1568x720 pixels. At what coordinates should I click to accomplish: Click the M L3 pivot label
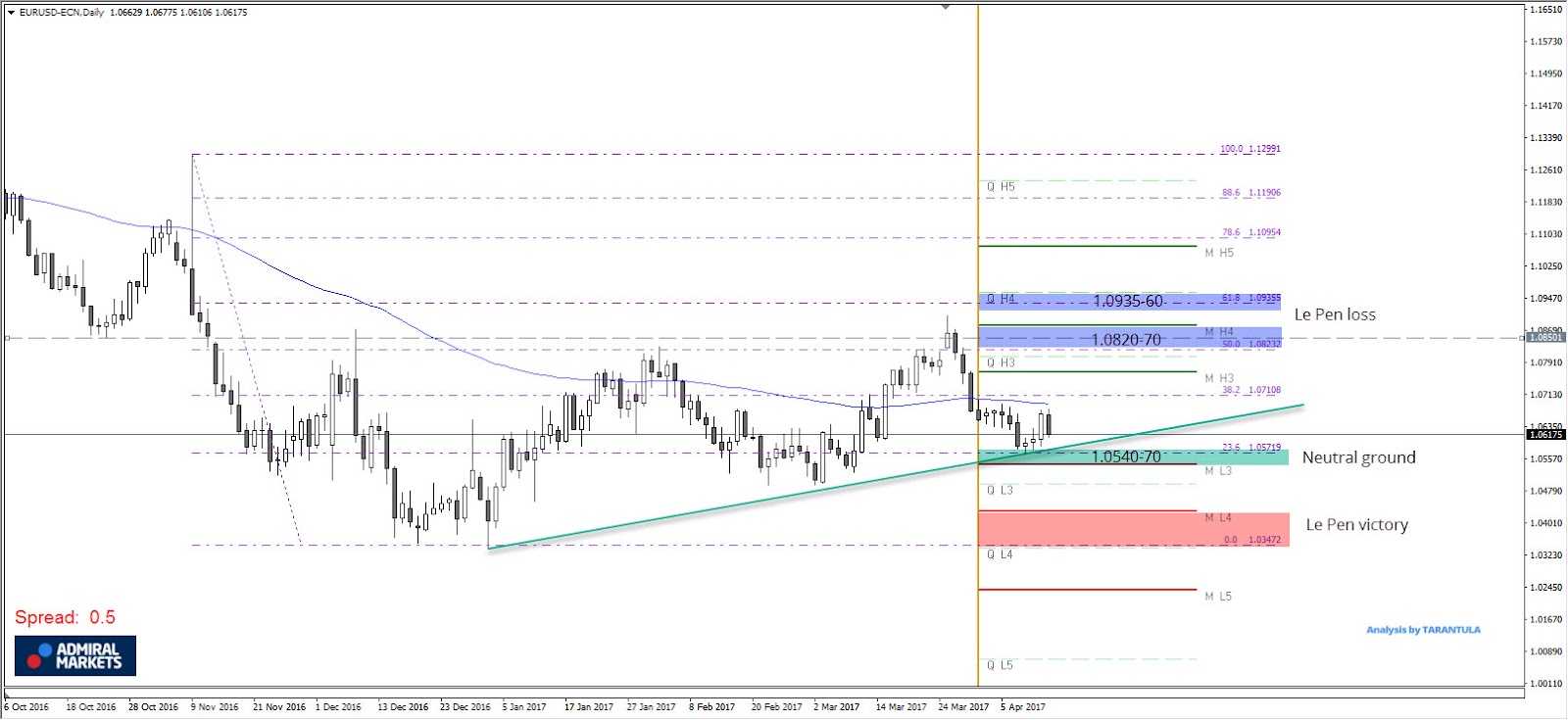[1218, 471]
